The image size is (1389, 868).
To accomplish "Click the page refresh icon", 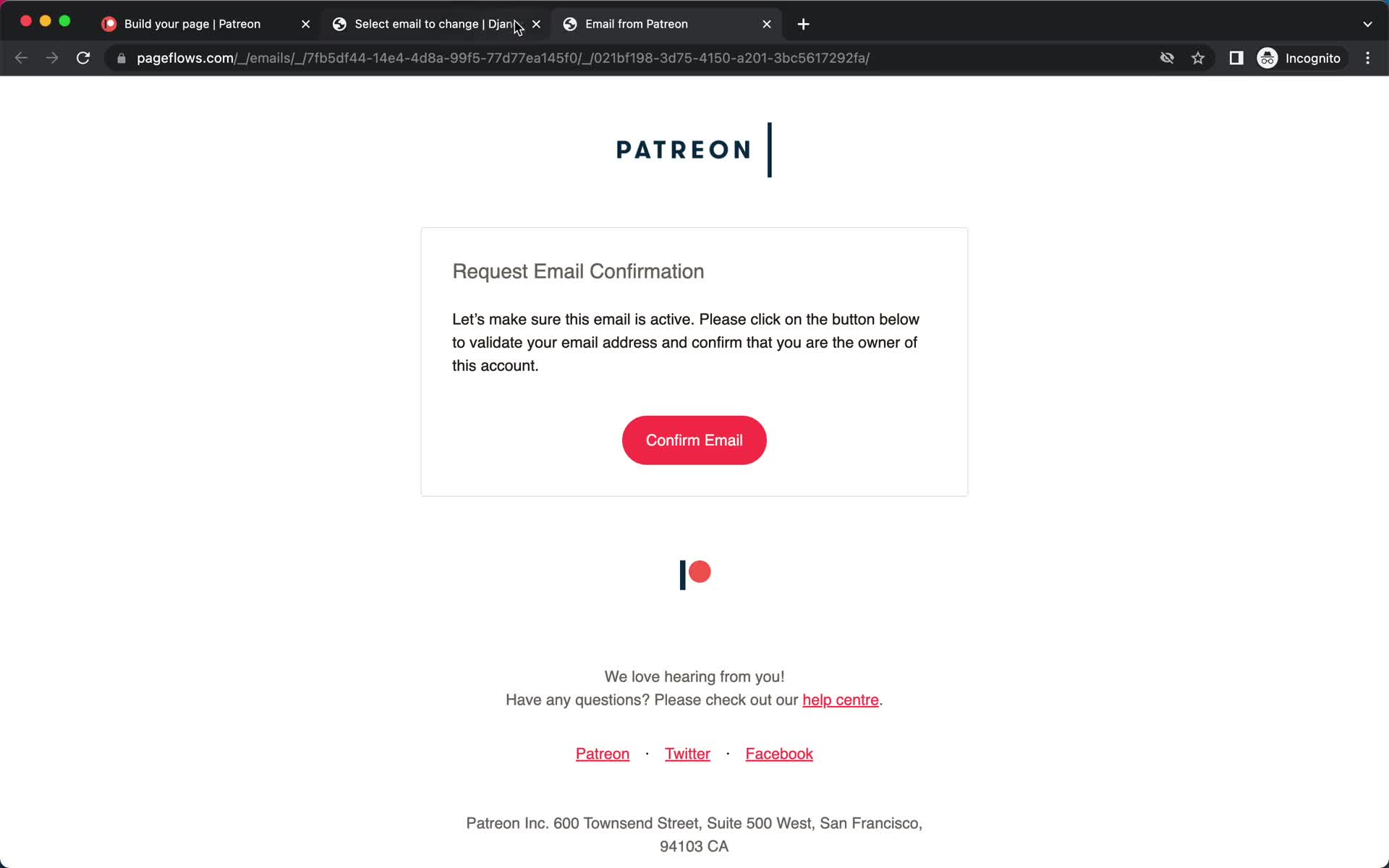I will point(85,58).
